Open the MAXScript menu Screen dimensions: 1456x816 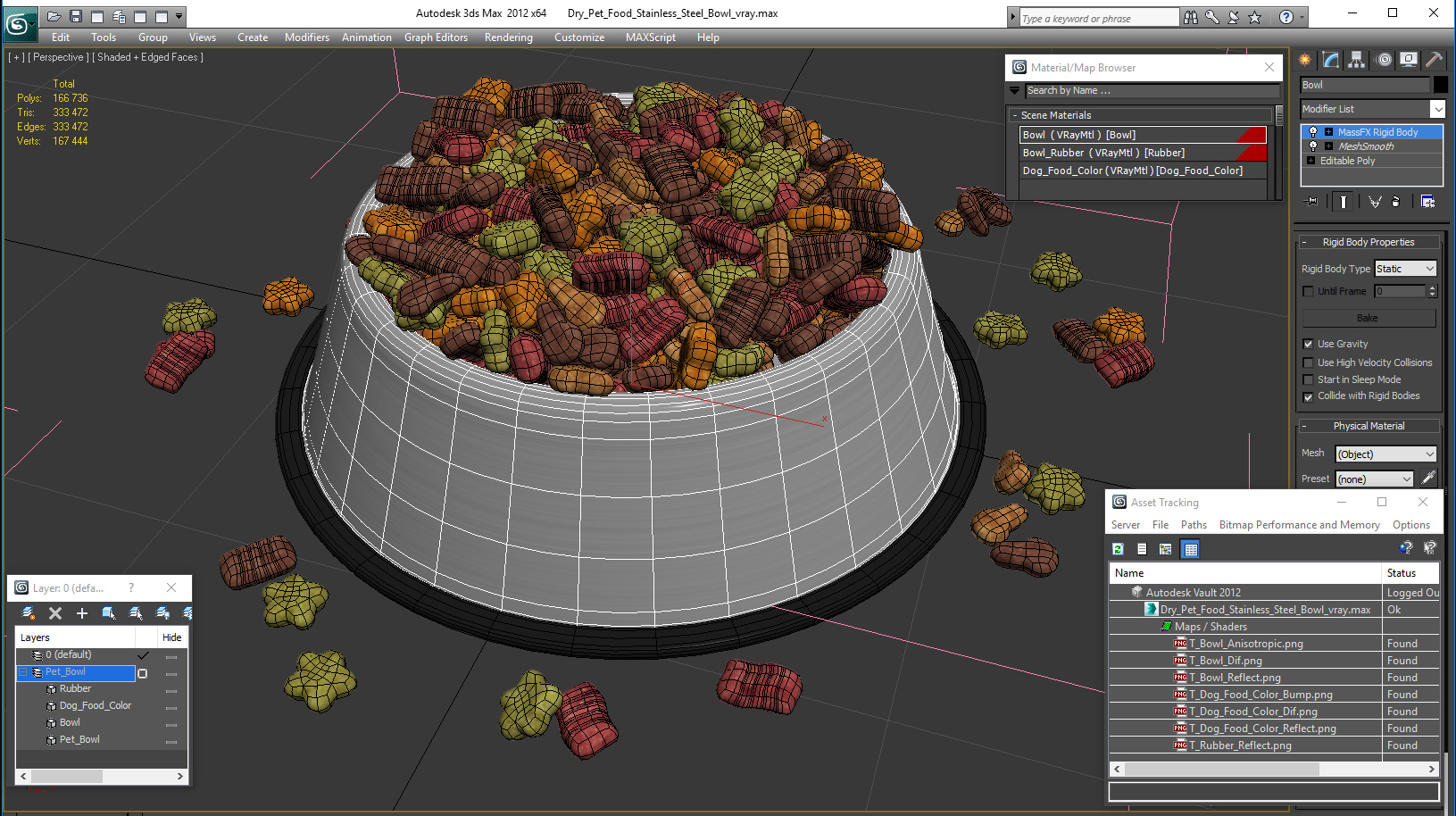coord(651,37)
